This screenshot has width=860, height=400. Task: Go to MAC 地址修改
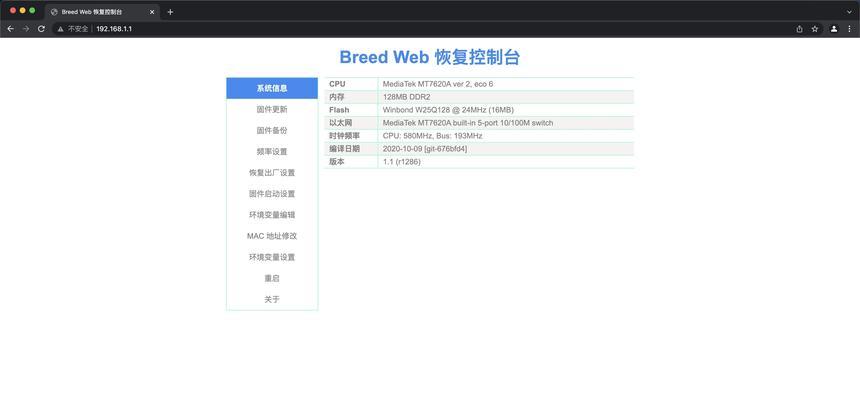(x=272, y=236)
